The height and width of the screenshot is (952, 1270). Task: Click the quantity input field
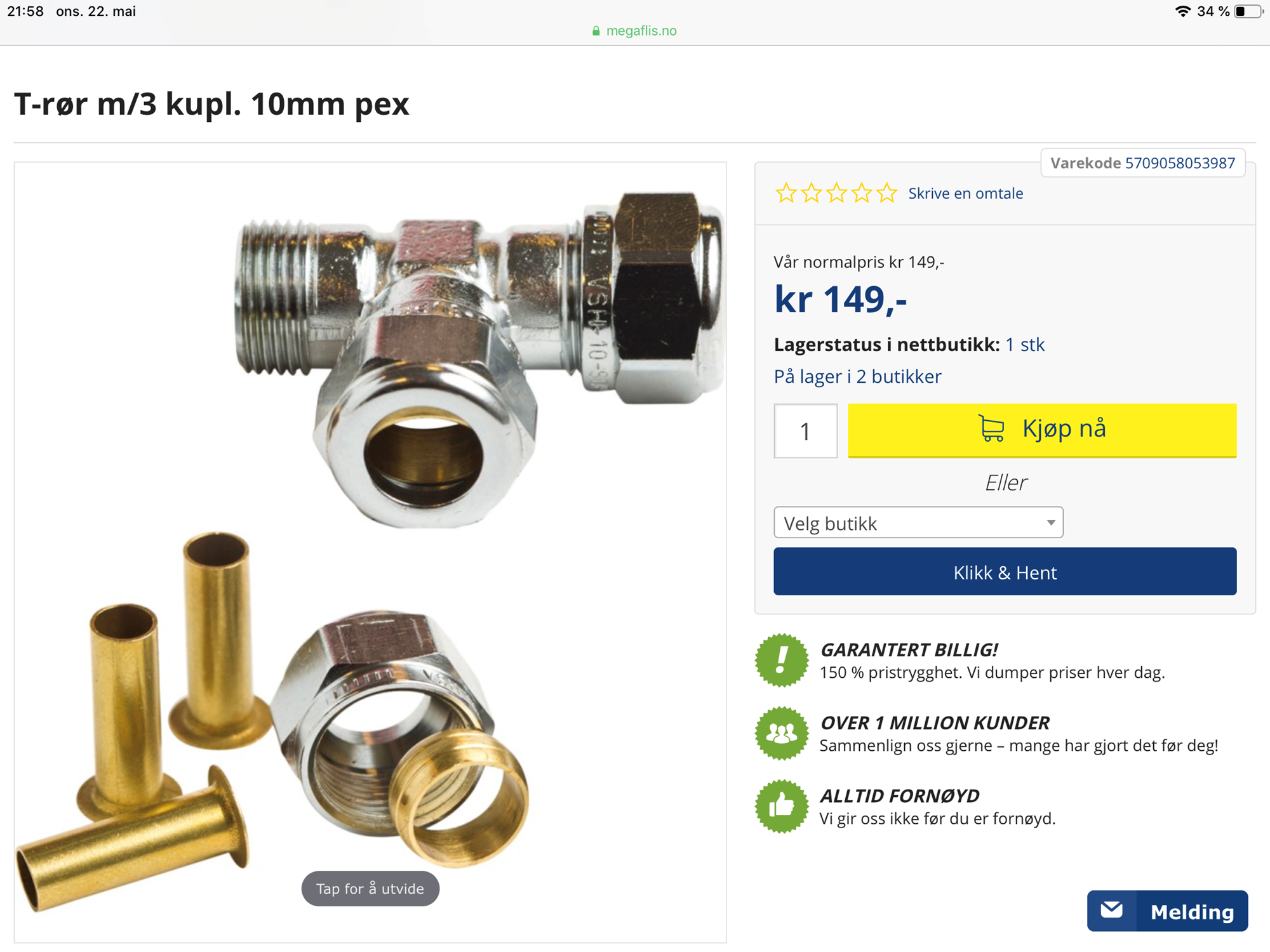click(805, 431)
